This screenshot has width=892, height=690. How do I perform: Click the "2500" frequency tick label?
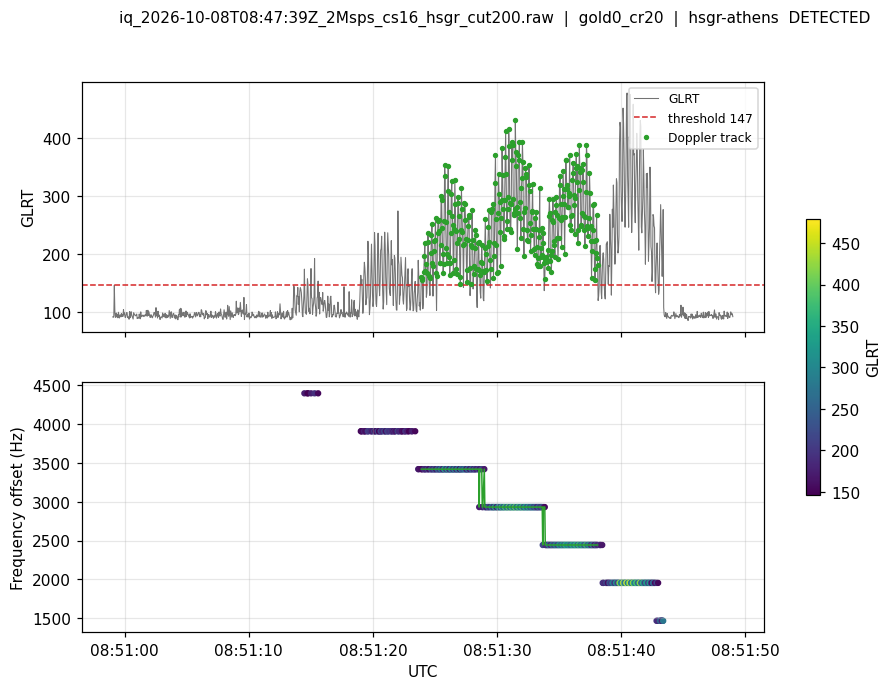(52, 542)
